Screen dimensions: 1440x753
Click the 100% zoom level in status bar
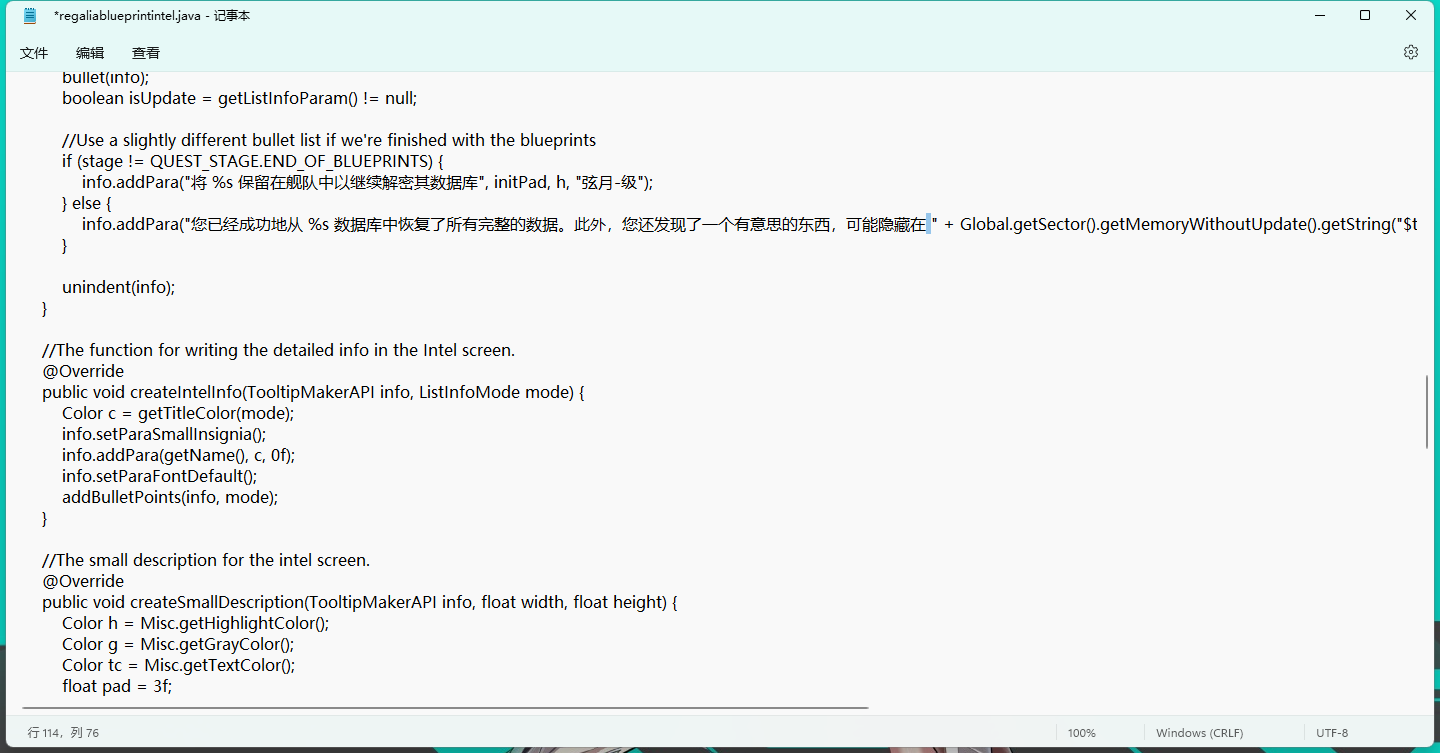(x=1081, y=733)
